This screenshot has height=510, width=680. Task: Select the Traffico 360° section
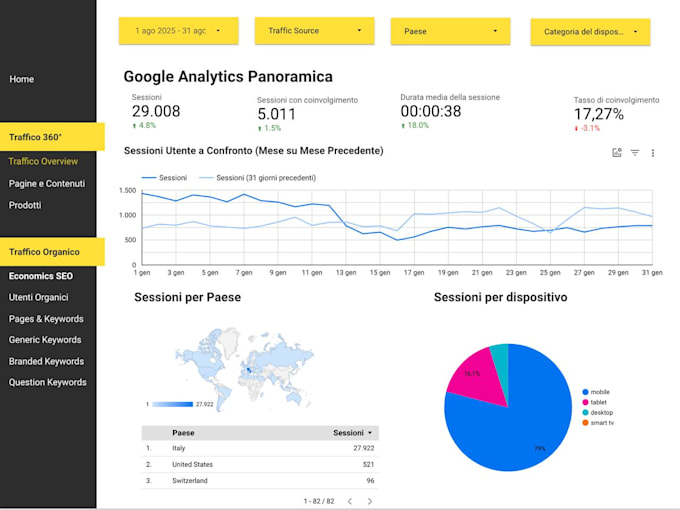(52, 137)
